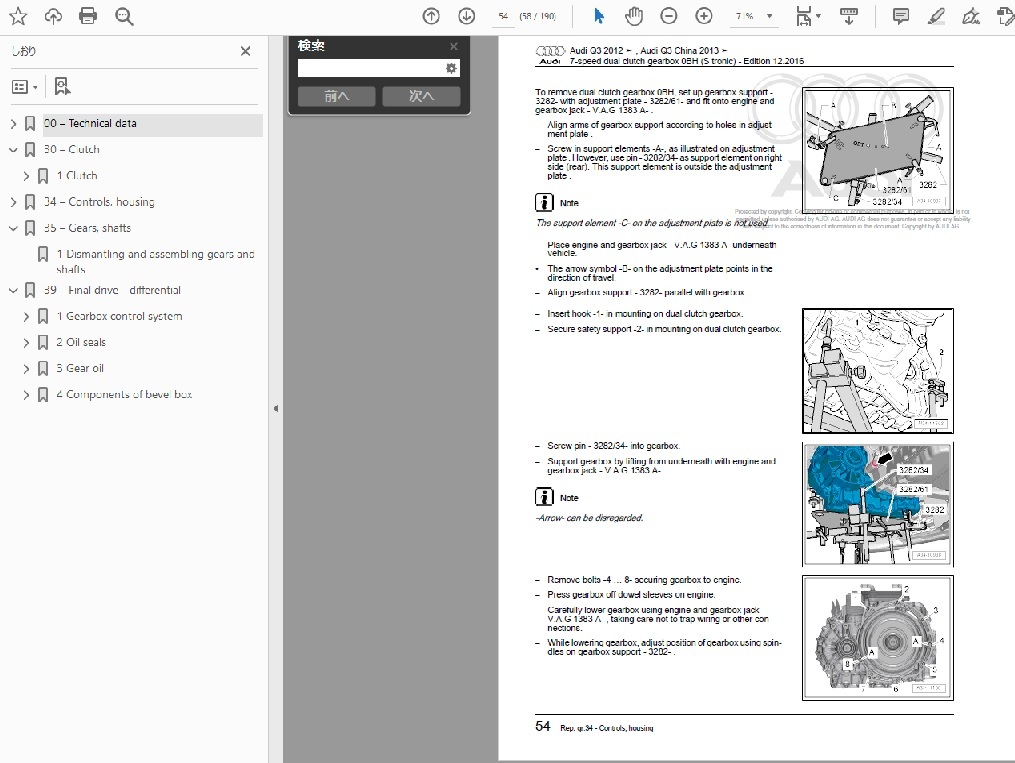
Task: Open the 30 – Clutch bookmark
Action: click(72, 149)
